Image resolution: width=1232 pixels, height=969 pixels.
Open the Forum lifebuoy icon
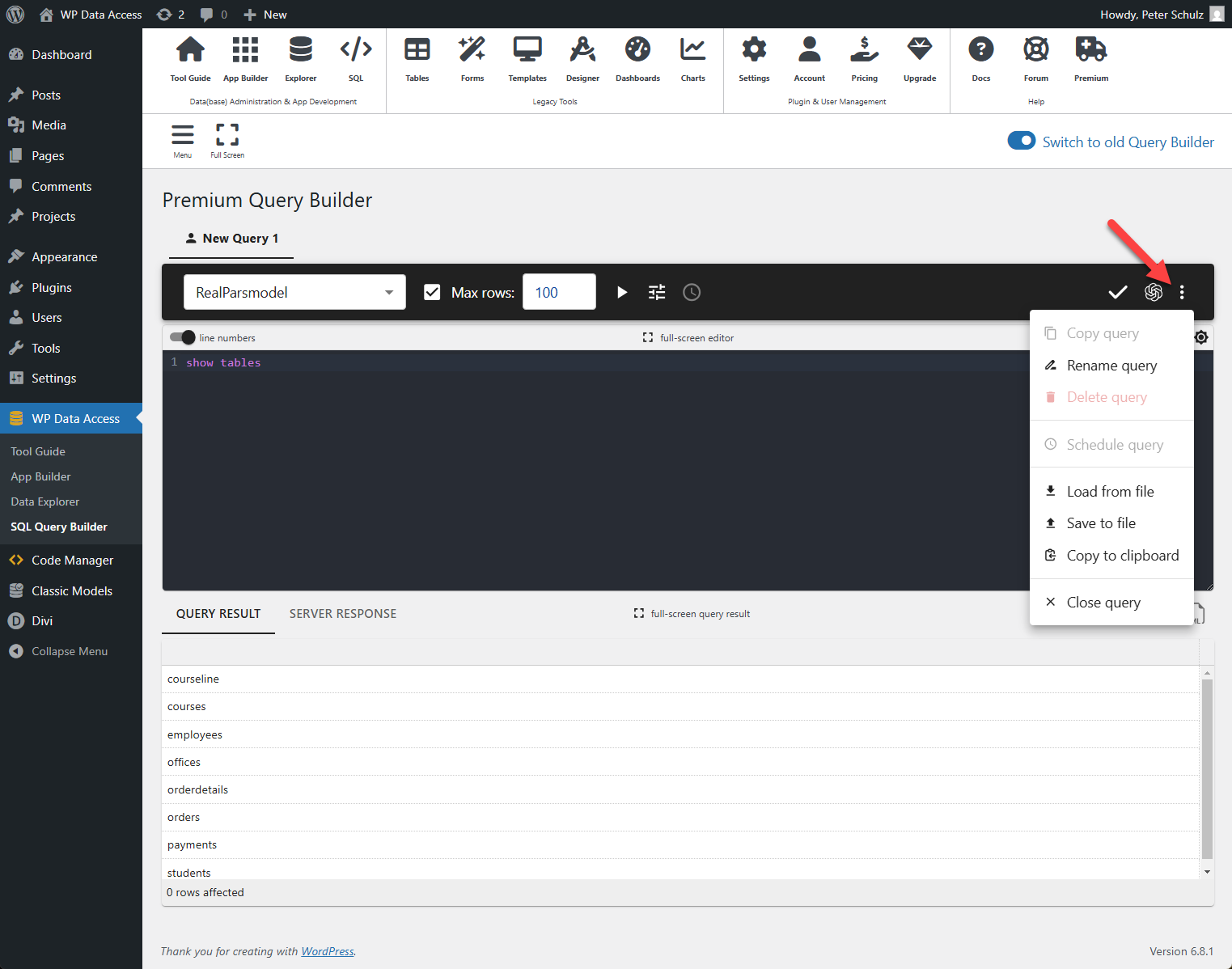(1036, 49)
